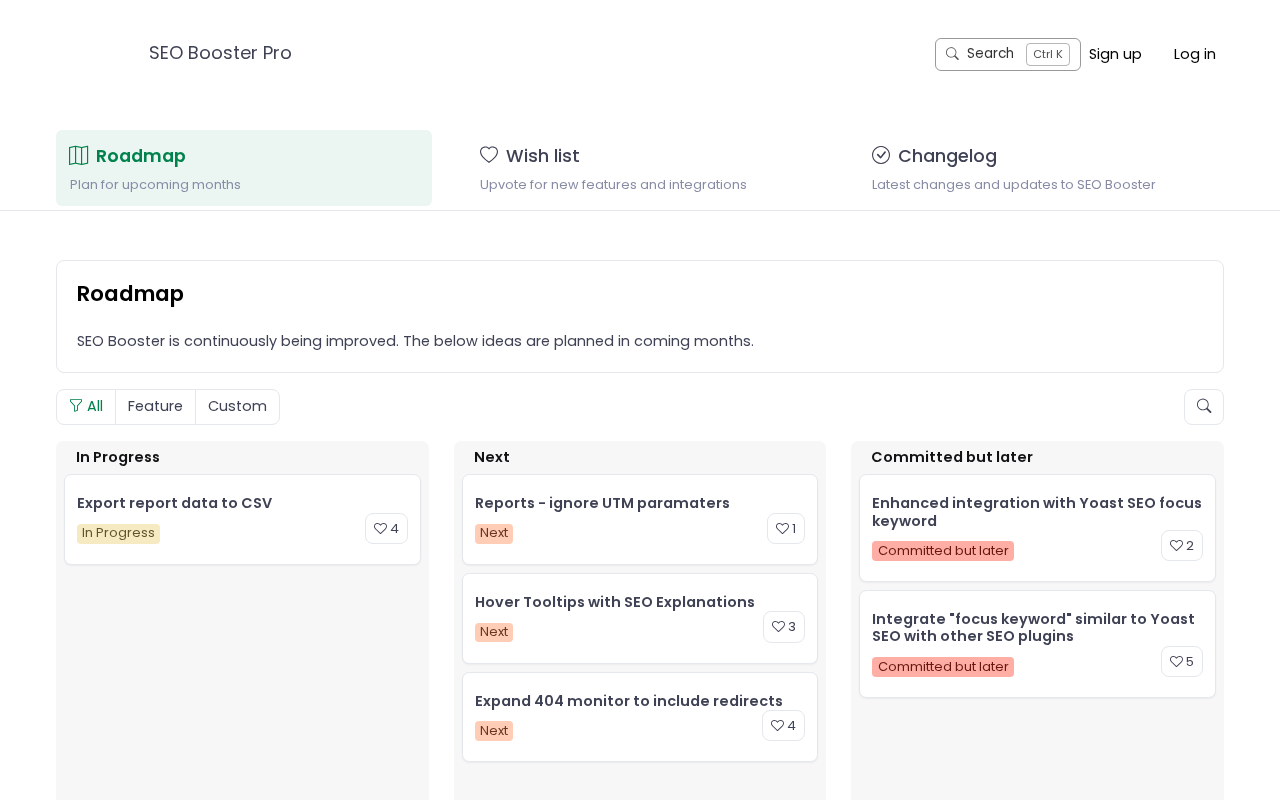This screenshot has height=800, width=1280.
Task: Filter roadmap by Feature
Action: tap(155, 407)
